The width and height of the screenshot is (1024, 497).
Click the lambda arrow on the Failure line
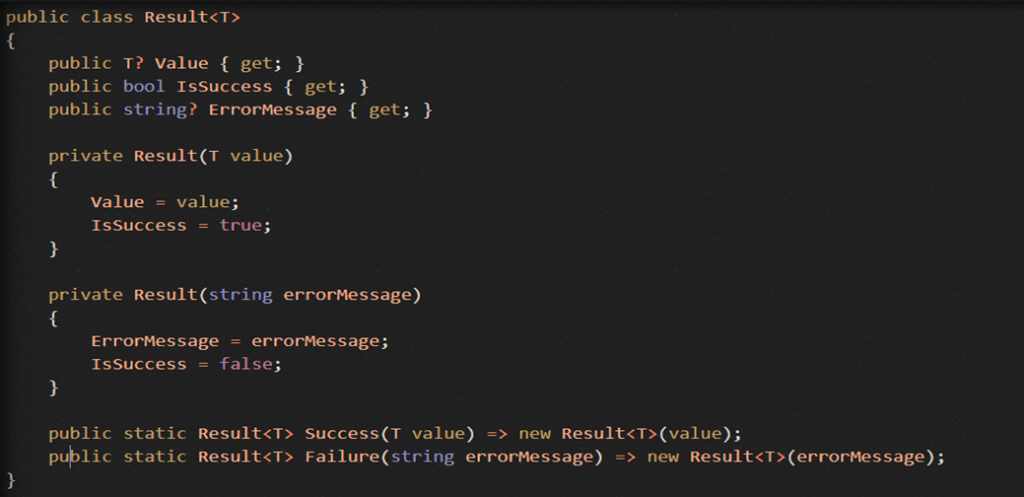point(626,457)
